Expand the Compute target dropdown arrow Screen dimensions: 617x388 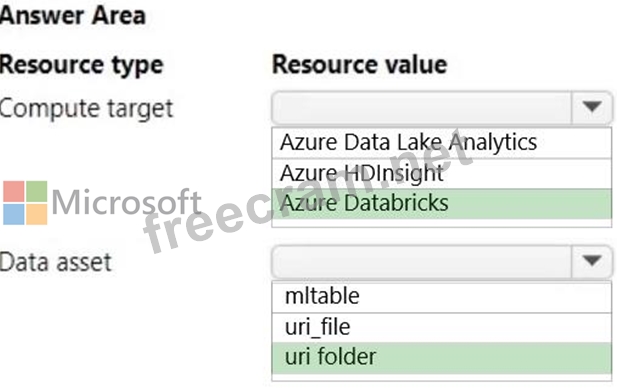pyautogui.click(x=592, y=107)
